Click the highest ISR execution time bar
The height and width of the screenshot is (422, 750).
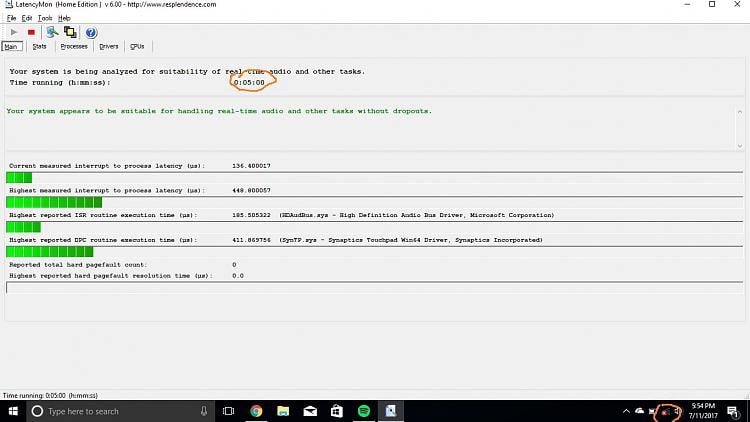point(23,227)
